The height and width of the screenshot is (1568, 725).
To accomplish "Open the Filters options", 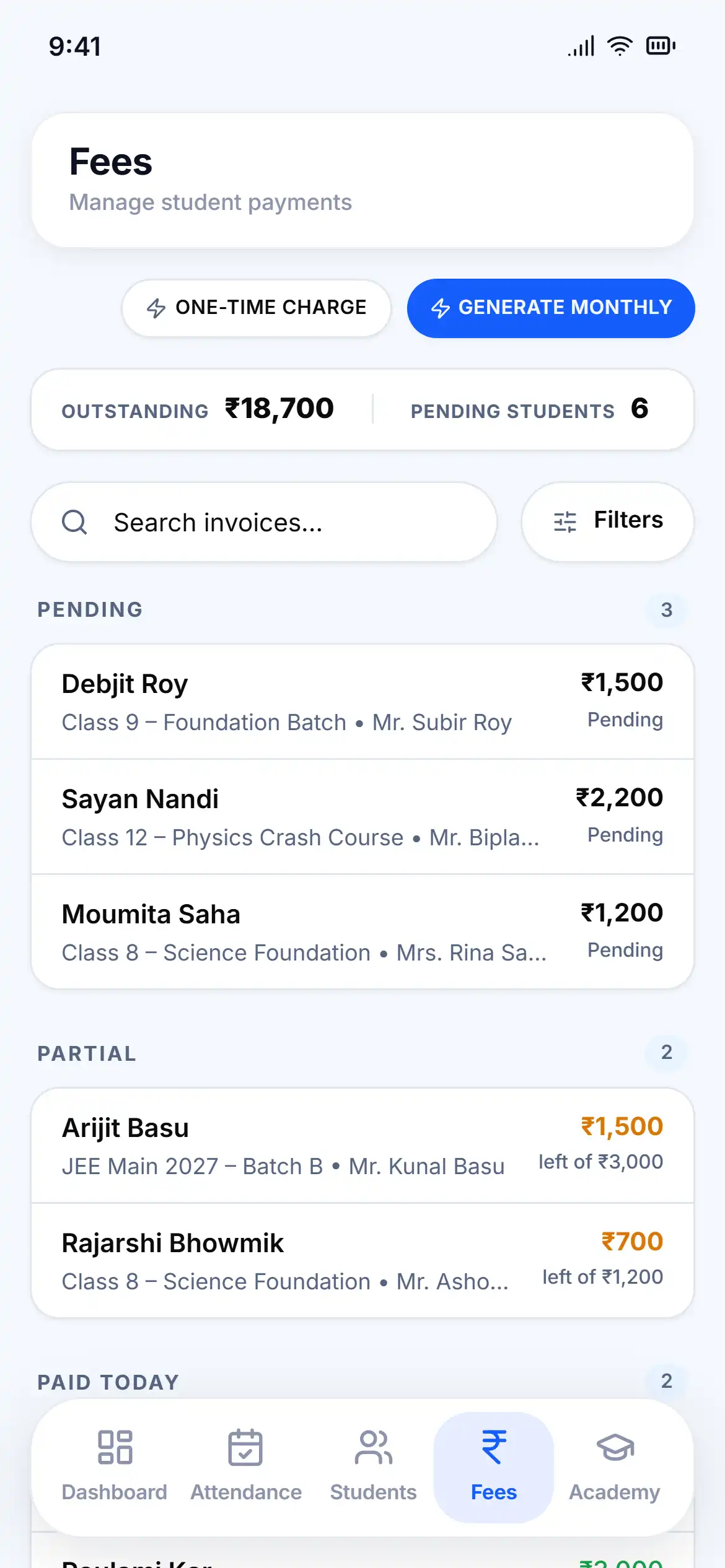I will point(608,521).
